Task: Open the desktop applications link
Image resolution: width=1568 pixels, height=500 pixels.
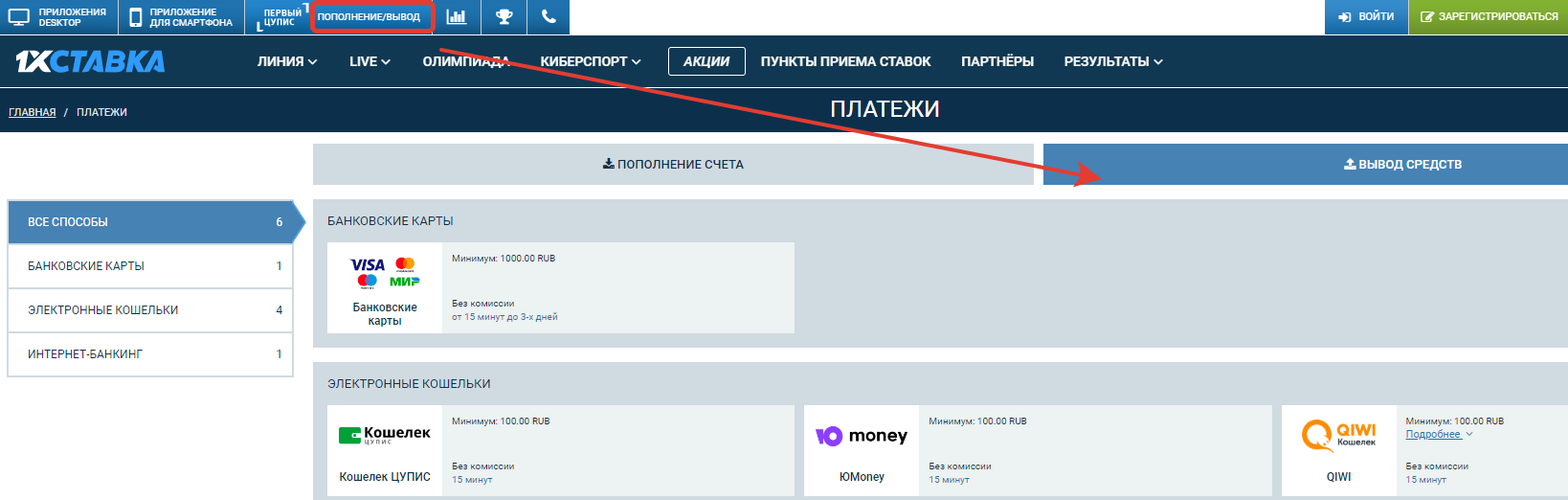Action: tap(58, 17)
